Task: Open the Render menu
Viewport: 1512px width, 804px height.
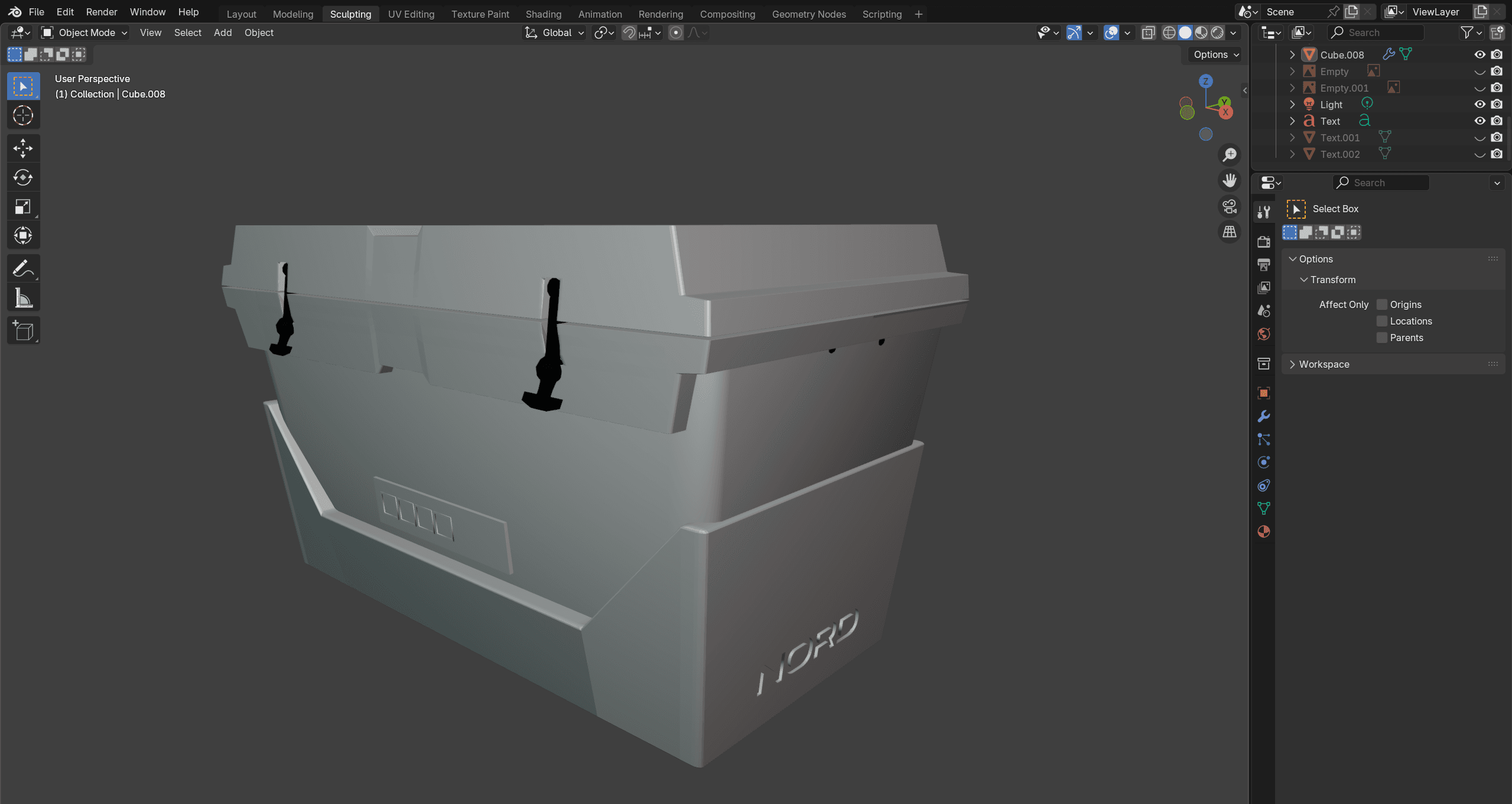Action: (x=102, y=12)
